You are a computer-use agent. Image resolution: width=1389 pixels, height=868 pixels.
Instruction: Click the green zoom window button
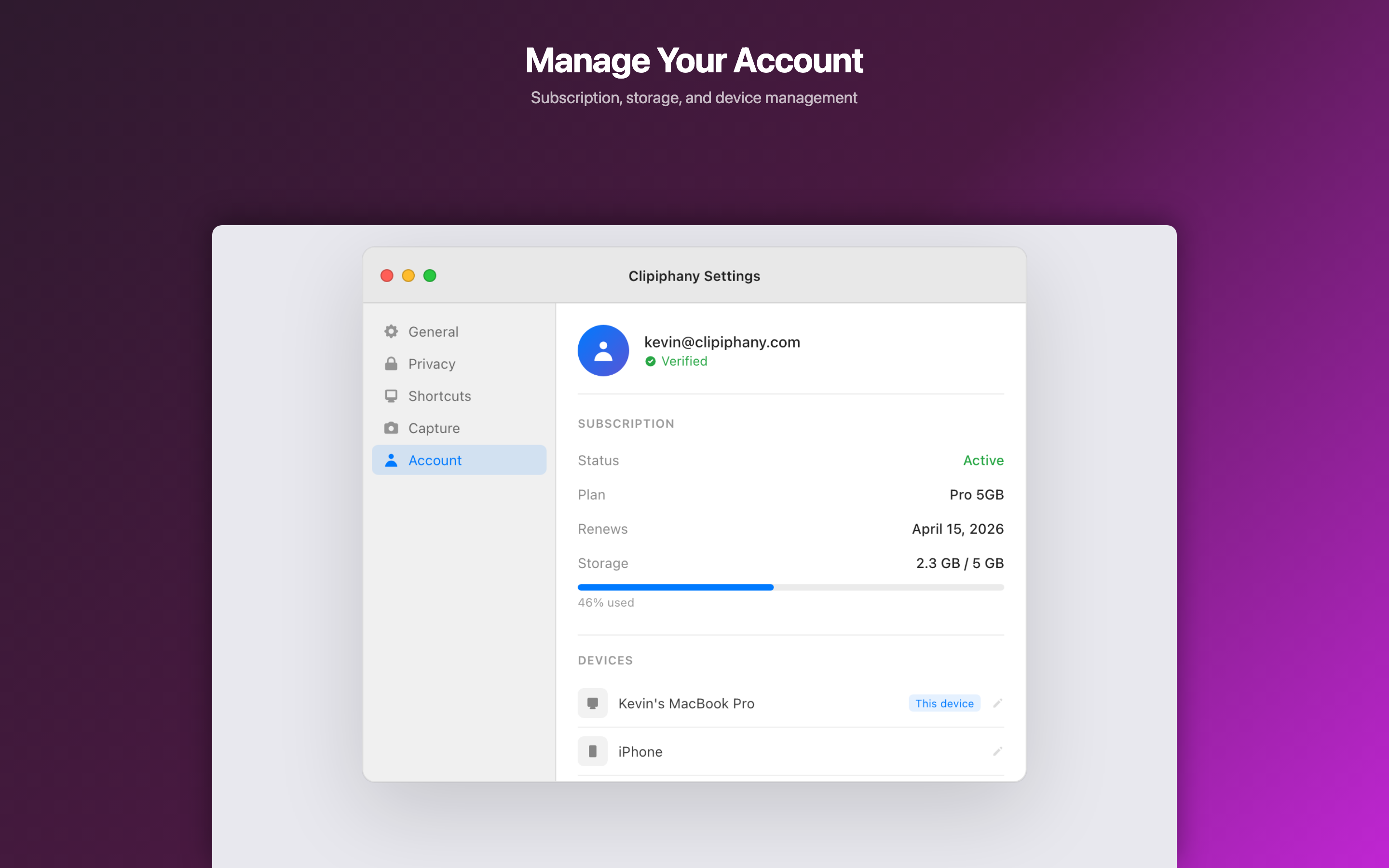coord(429,275)
